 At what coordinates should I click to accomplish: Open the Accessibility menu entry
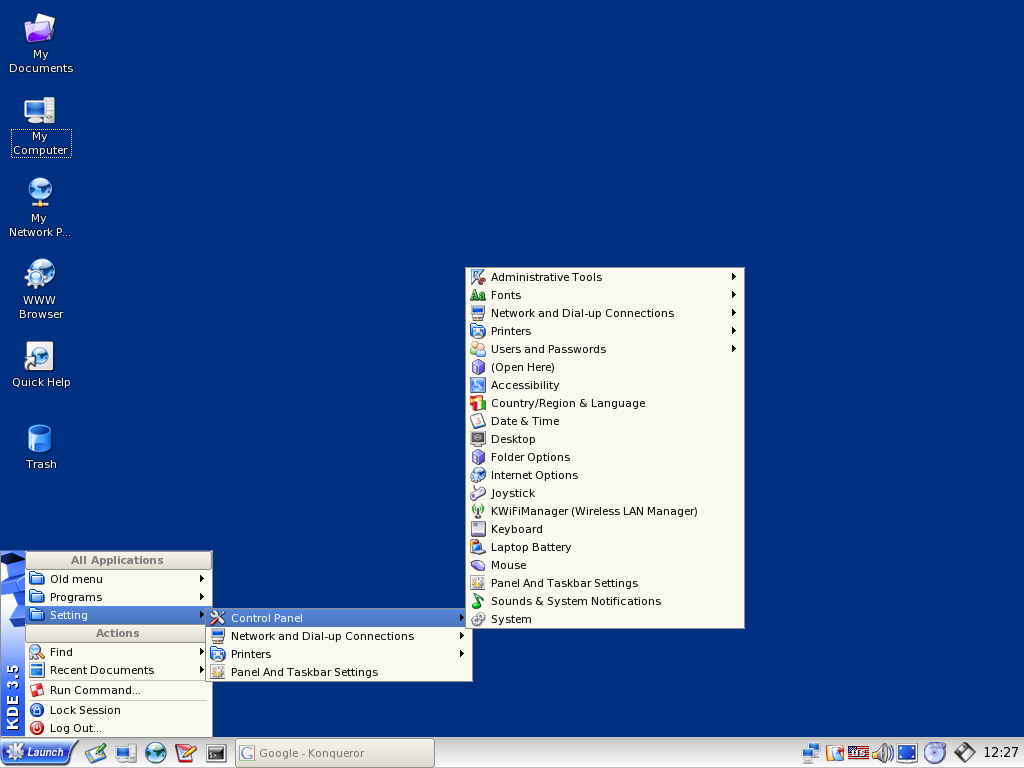coord(605,385)
